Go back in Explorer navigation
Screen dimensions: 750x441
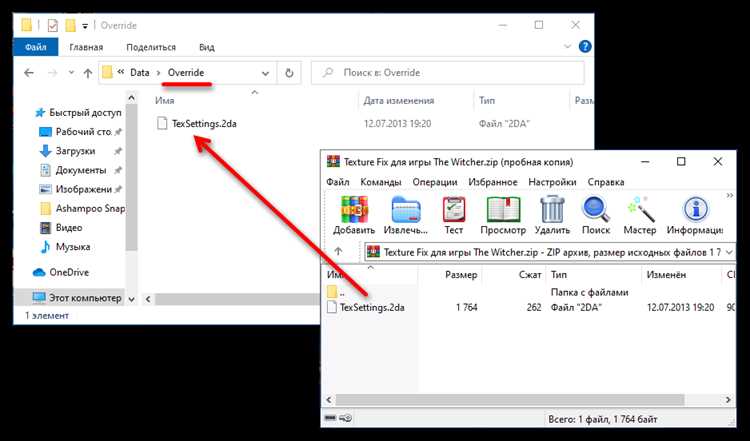[29, 73]
